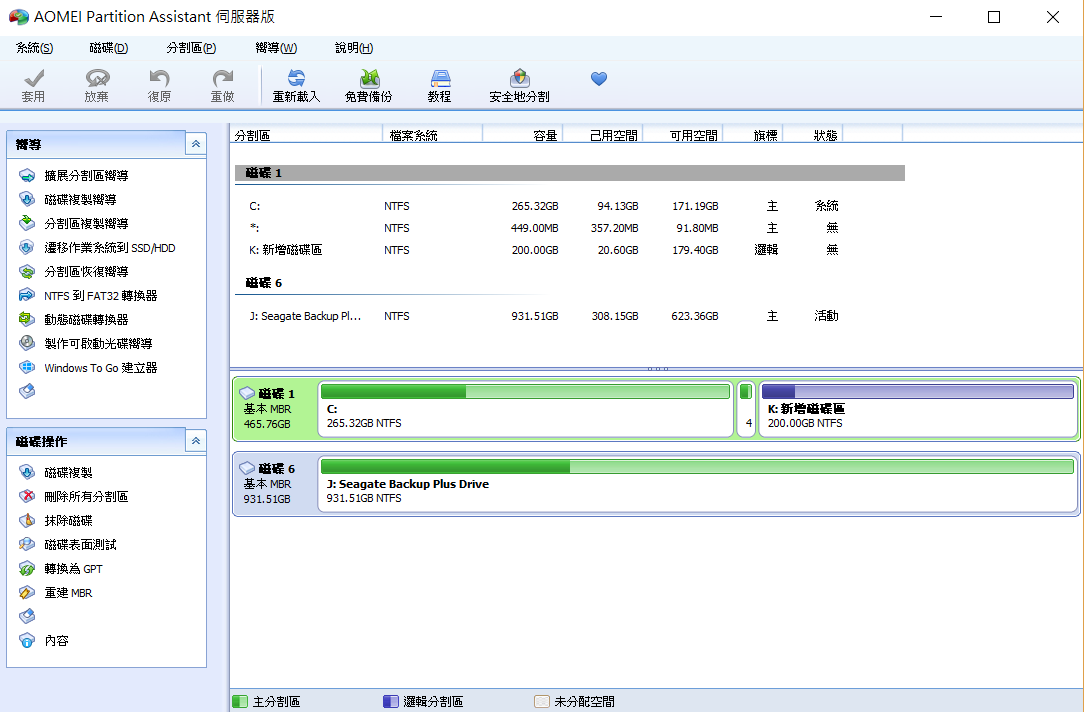
Task: Click the blue heart icon in toolbar
Action: (599, 79)
